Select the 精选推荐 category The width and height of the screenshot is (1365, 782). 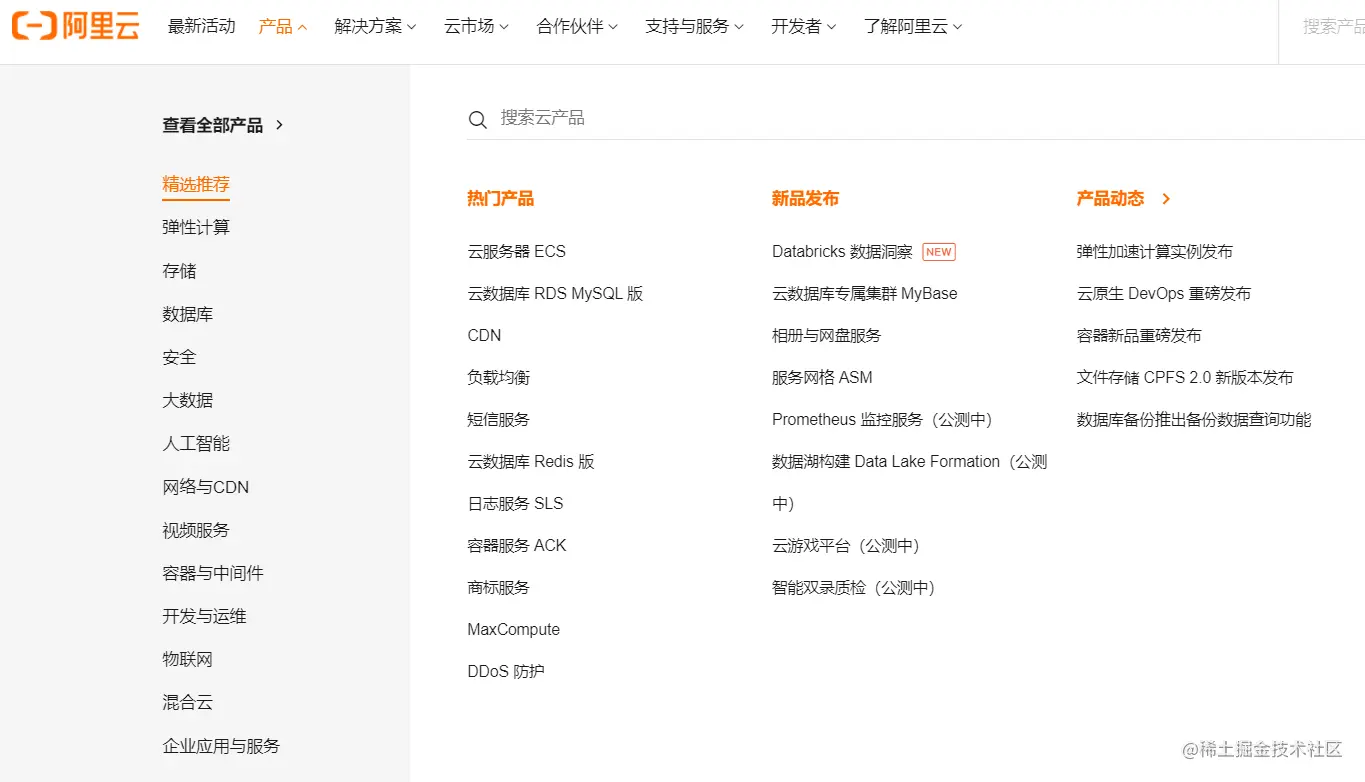(196, 184)
